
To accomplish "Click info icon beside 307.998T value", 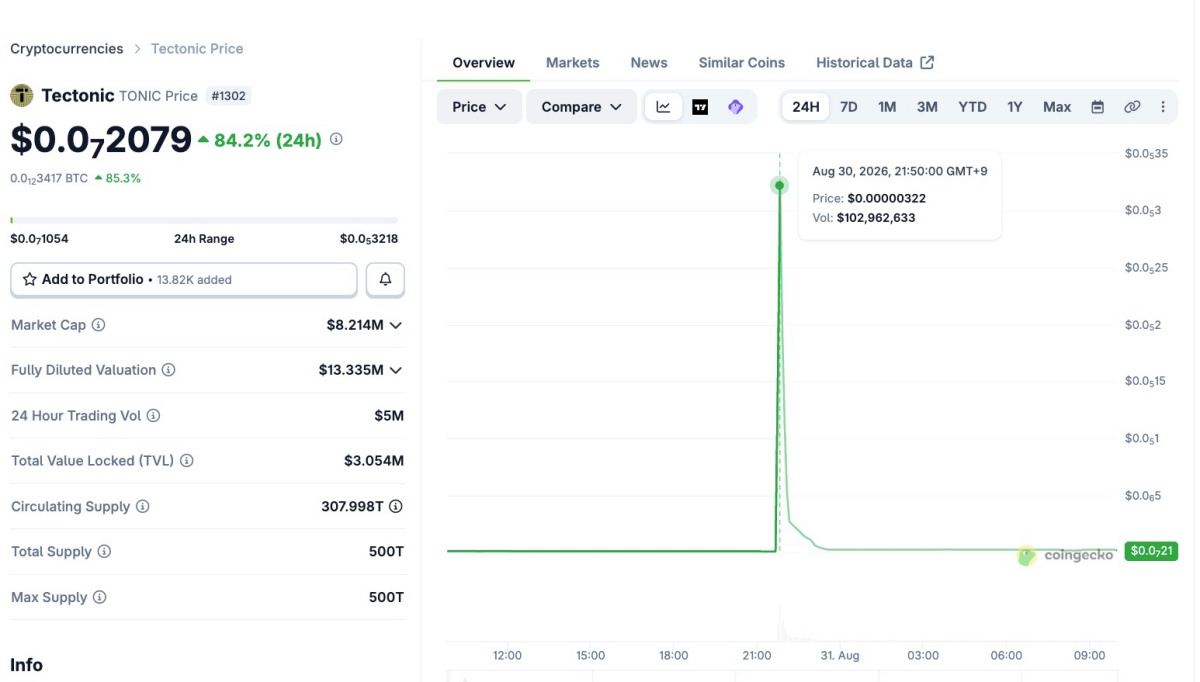I will [x=396, y=506].
